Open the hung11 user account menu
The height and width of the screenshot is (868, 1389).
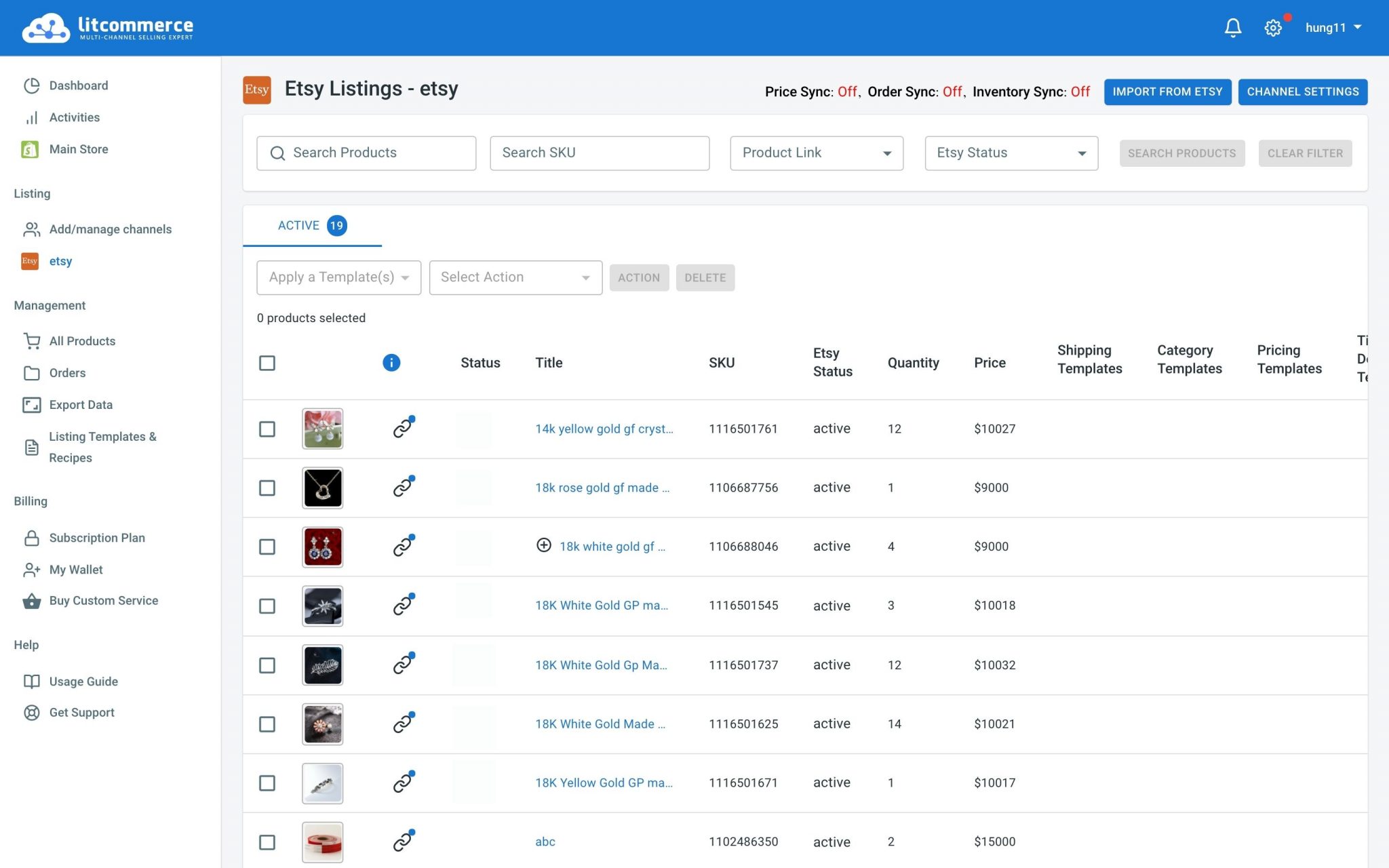point(1333,28)
